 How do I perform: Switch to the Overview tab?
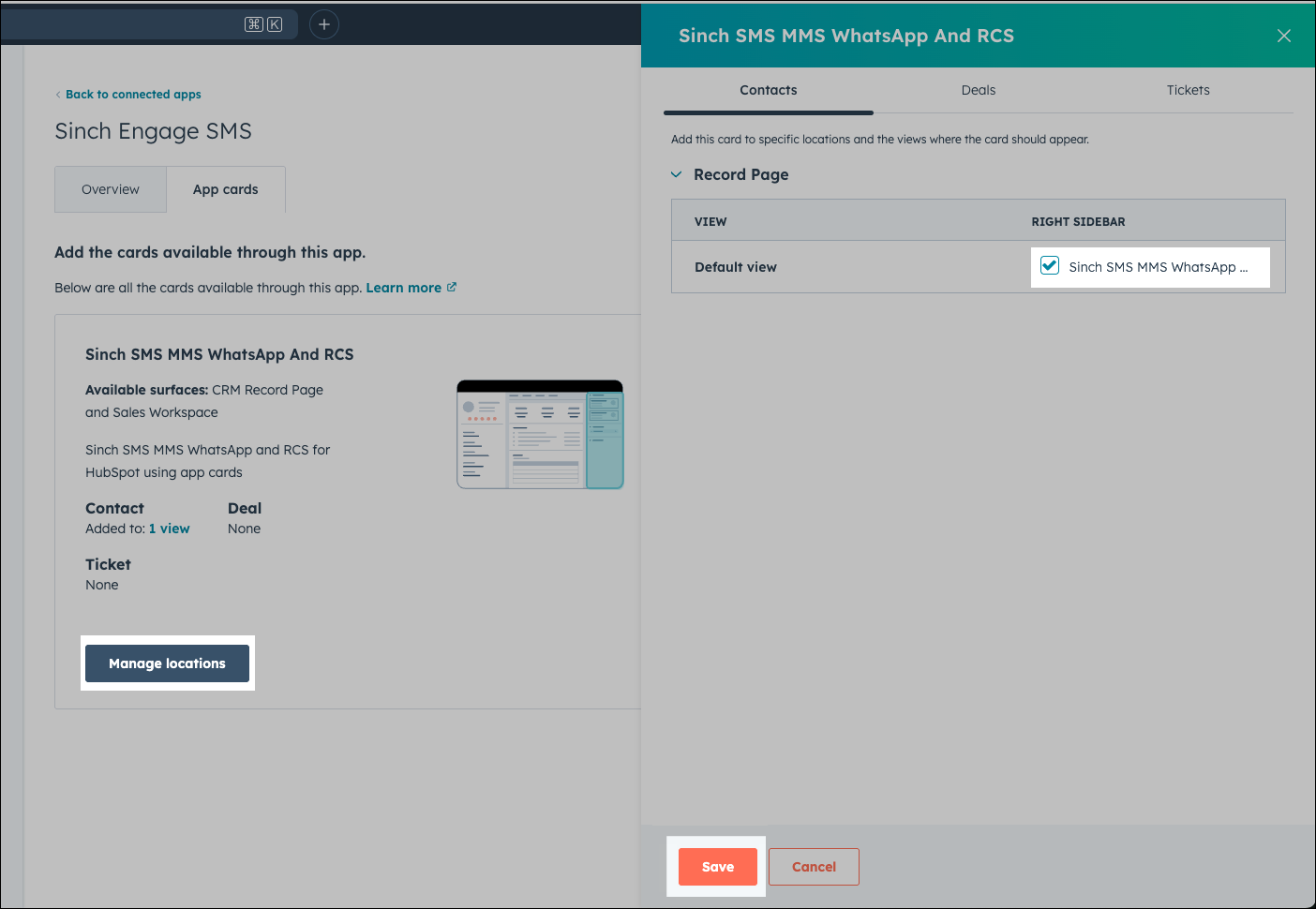(111, 189)
